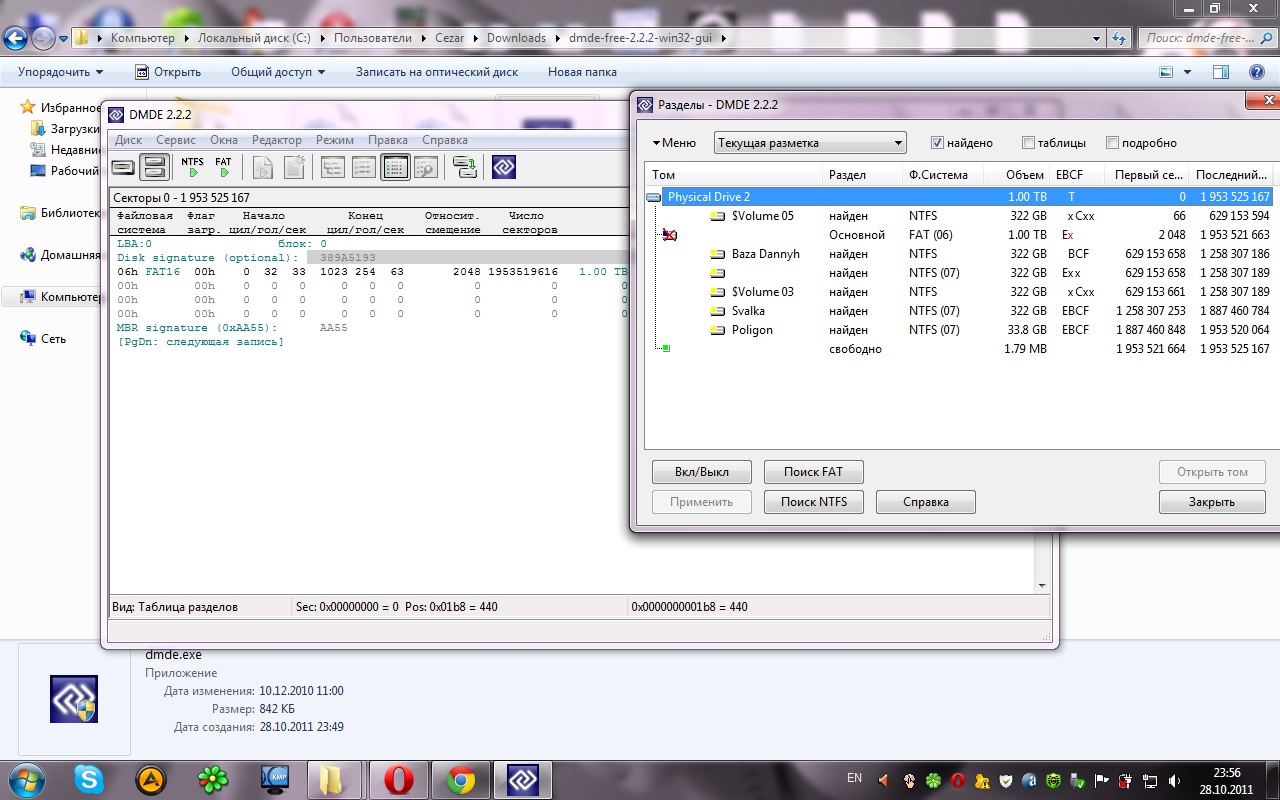Uncheck the "найдено" checkbox
This screenshot has height=800, width=1280.
tap(937, 143)
